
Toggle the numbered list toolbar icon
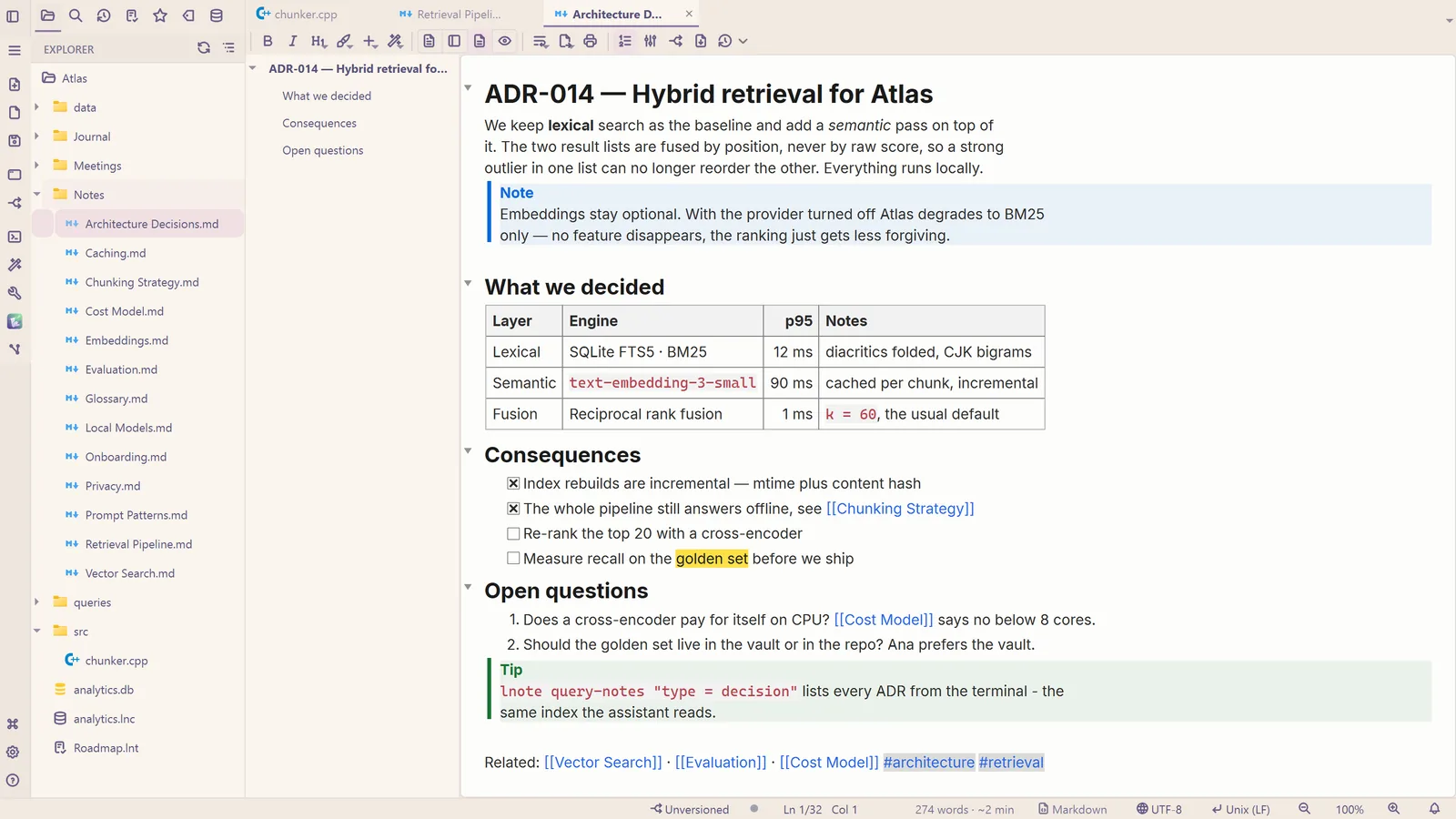click(x=624, y=41)
